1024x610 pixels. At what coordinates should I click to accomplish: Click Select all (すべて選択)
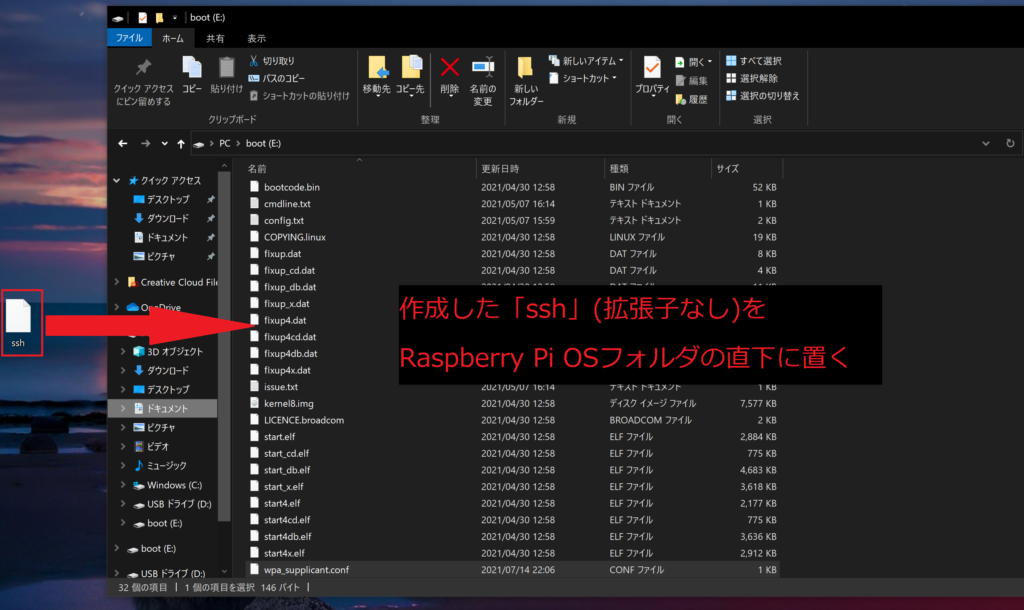(x=754, y=61)
